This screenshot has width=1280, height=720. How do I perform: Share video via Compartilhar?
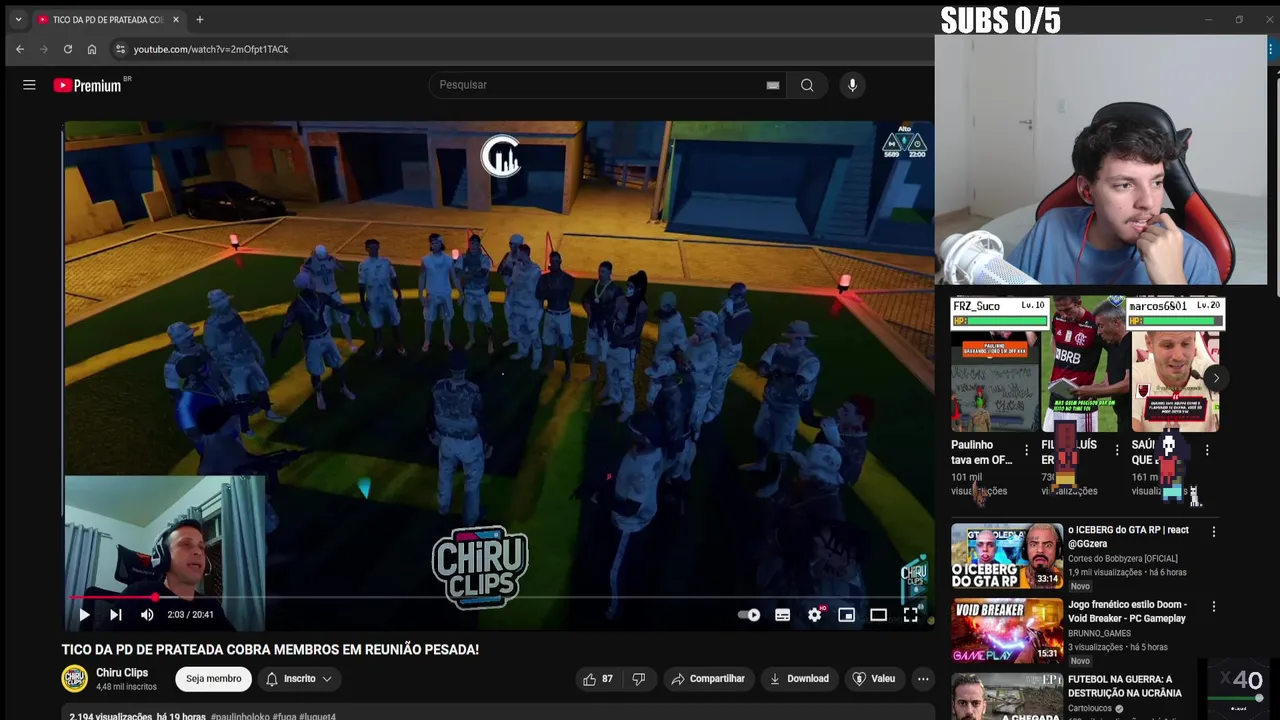click(x=708, y=679)
